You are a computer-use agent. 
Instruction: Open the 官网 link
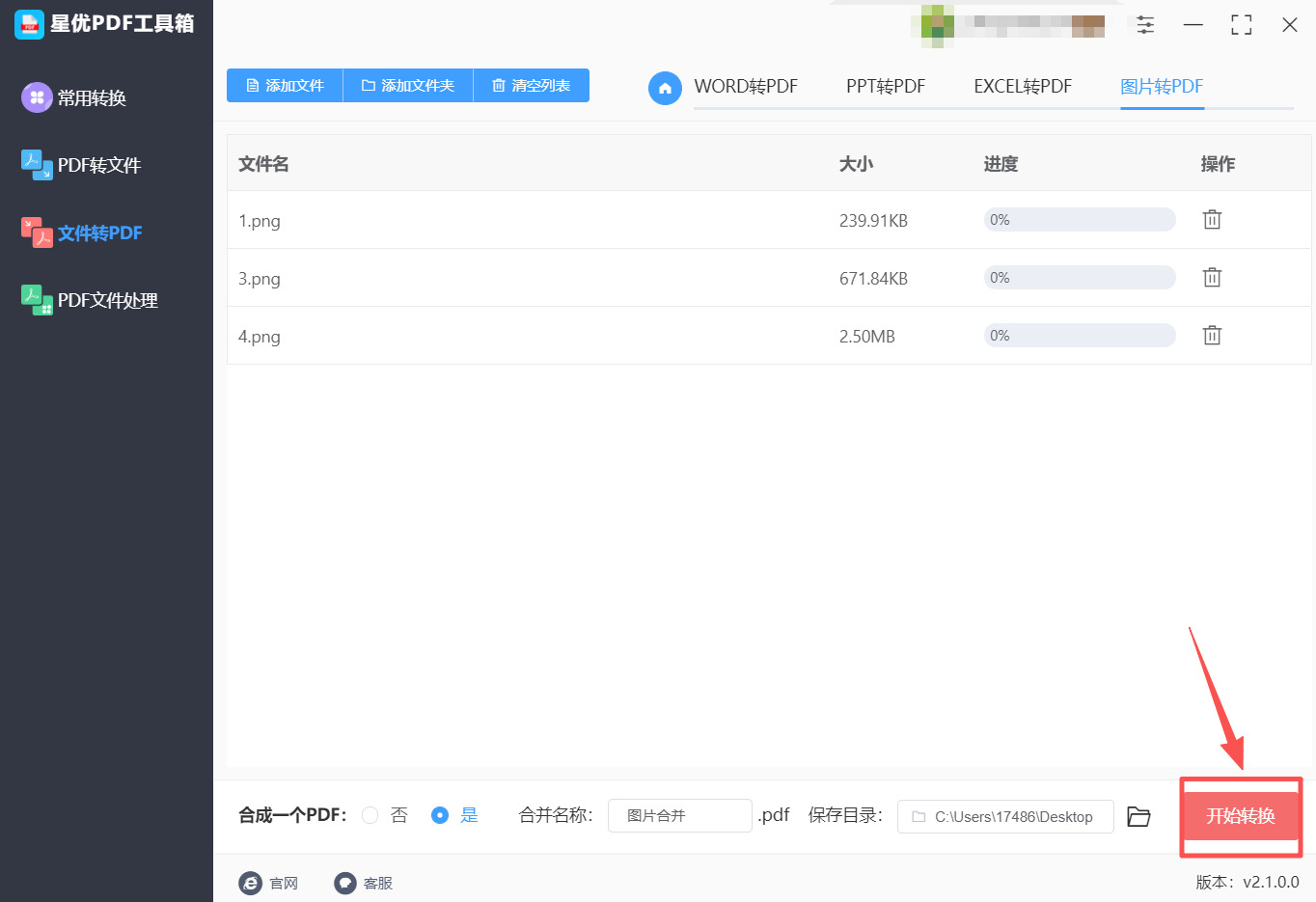(268, 883)
